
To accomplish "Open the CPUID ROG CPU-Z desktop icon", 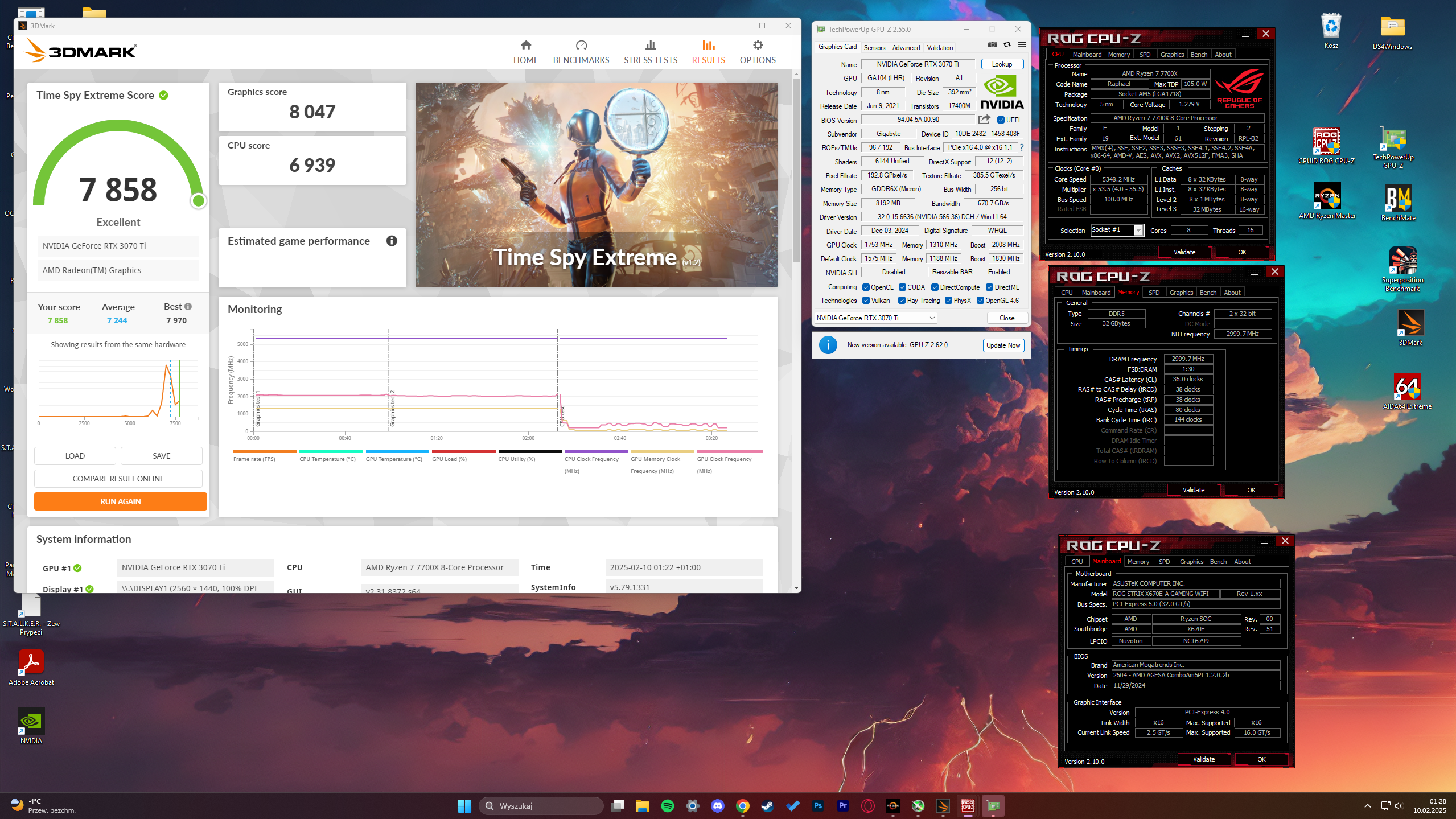I will tap(1326, 146).
